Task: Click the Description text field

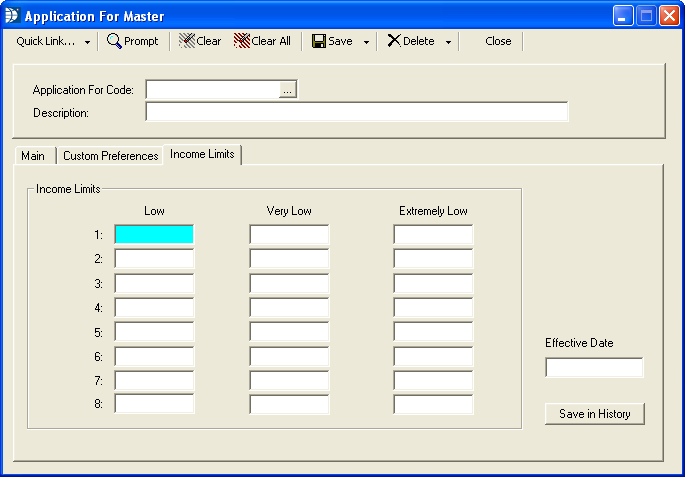Action: click(x=356, y=112)
